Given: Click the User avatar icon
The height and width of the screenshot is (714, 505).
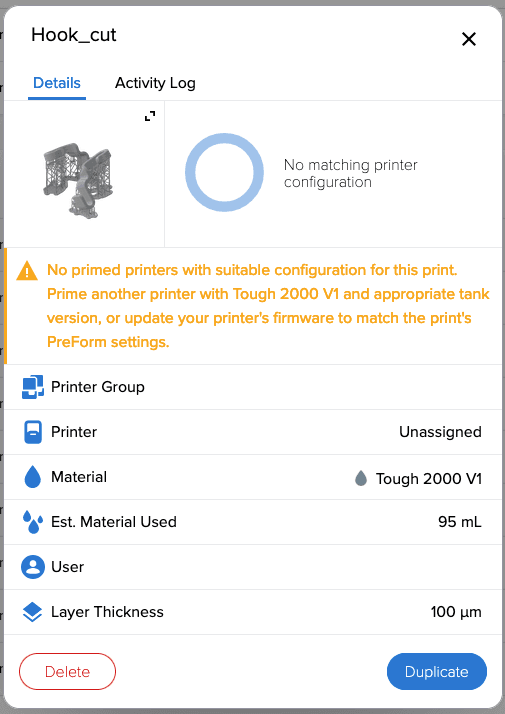Looking at the screenshot, I should [33, 567].
